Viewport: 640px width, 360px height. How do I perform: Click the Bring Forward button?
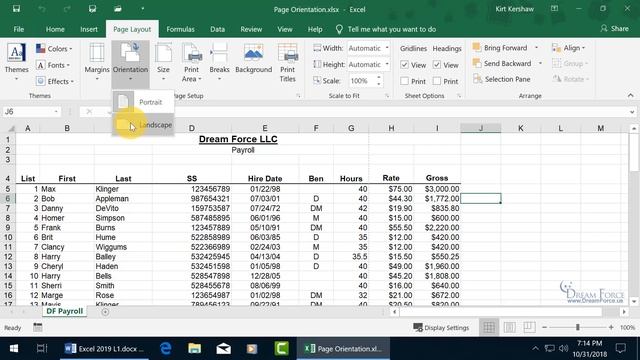click(x=501, y=48)
